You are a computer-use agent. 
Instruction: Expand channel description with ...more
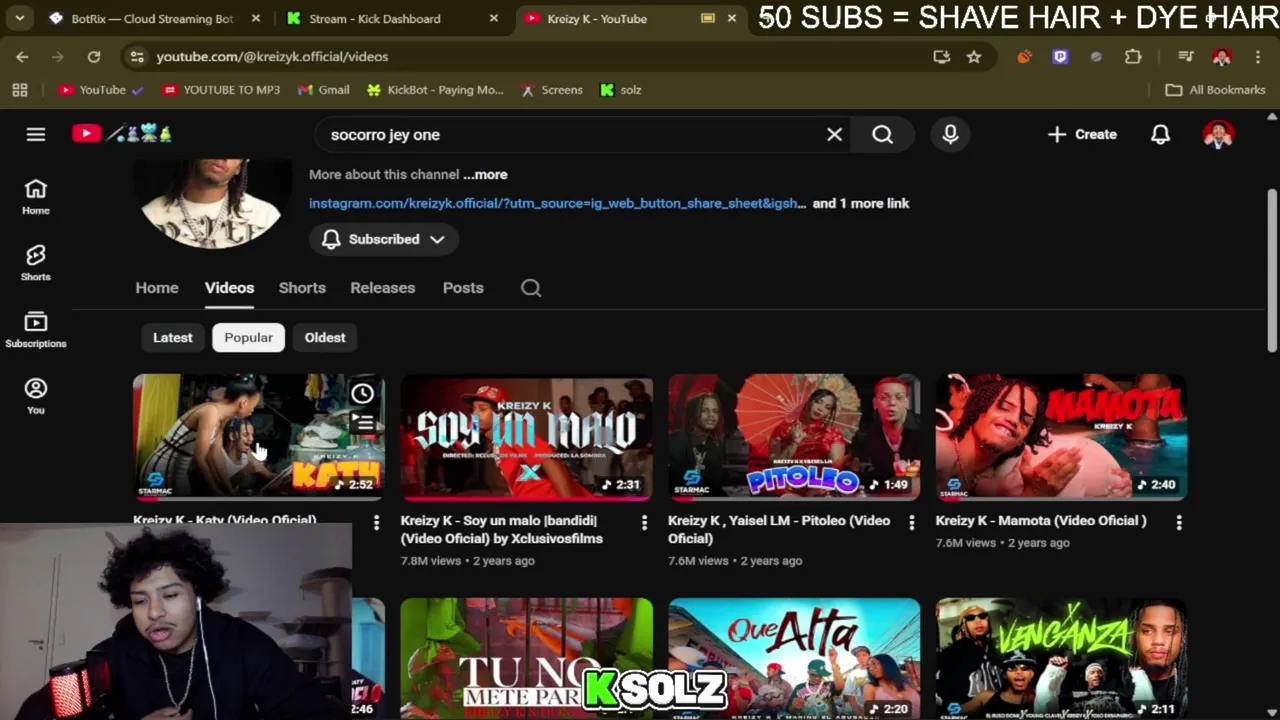(485, 174)
